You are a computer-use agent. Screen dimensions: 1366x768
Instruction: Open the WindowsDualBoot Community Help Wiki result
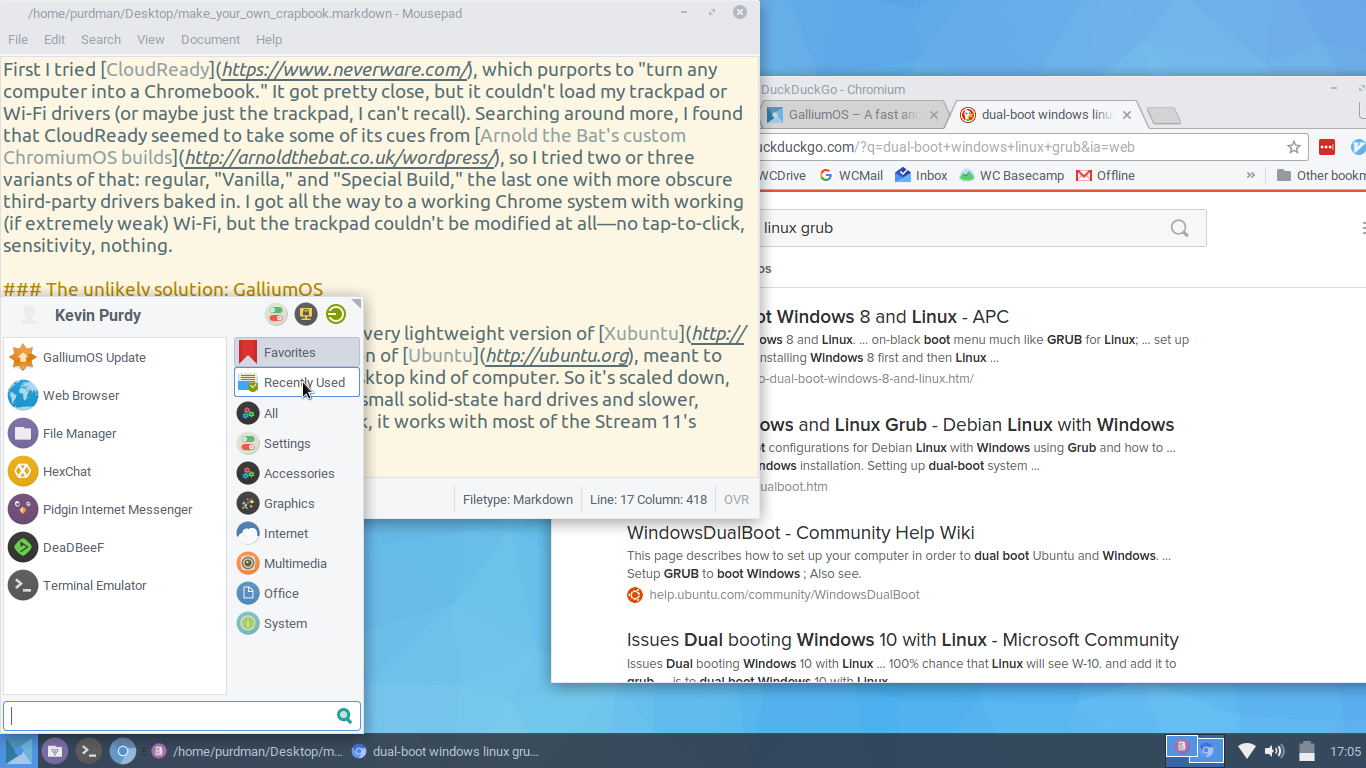(801, 533)
